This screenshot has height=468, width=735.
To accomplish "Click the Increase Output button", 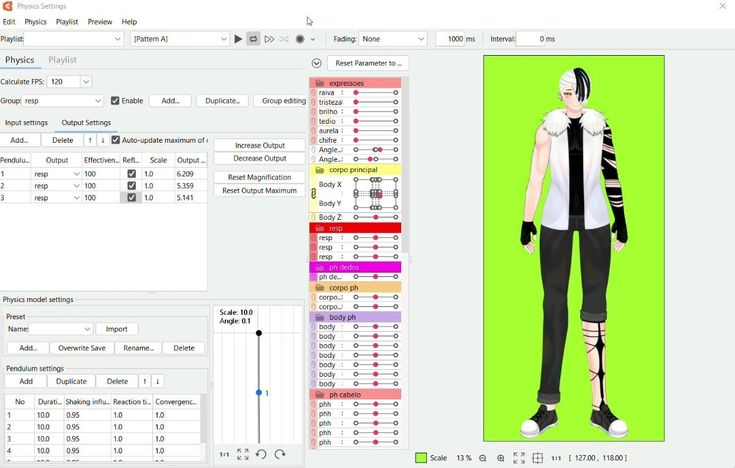I will (x=259, y=145).
